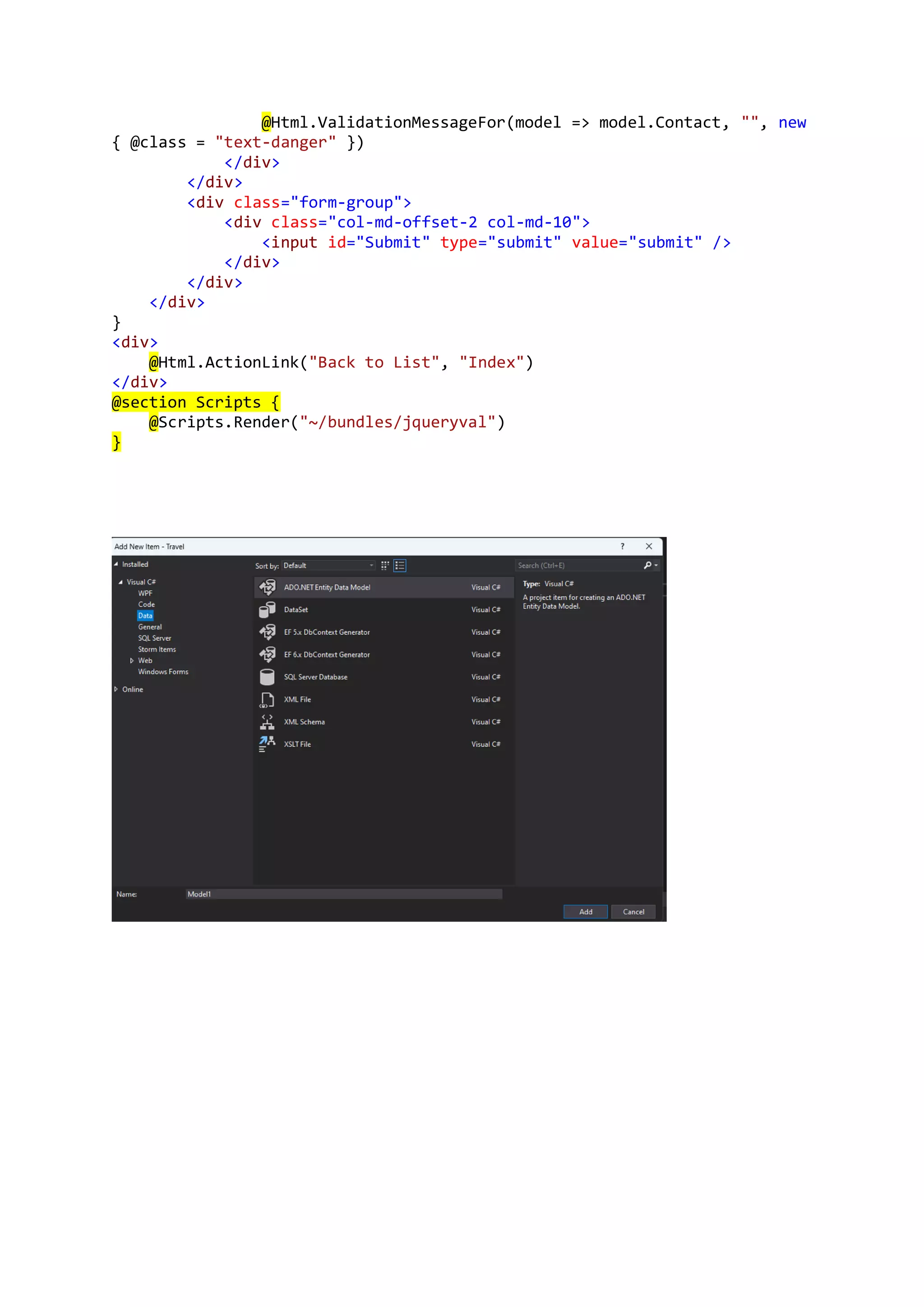Select the Code category

(146, 605)
